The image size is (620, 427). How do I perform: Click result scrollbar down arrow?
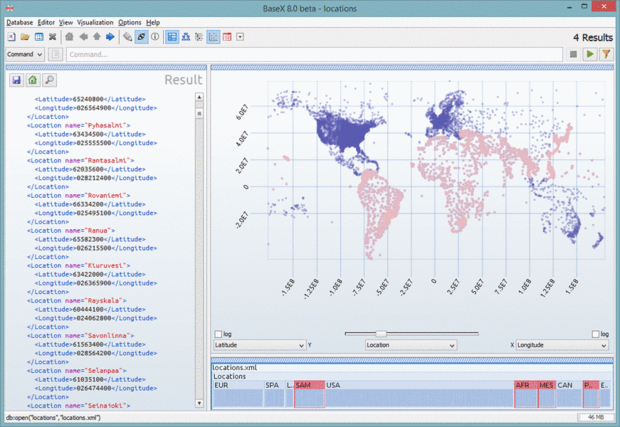(199, 403)
